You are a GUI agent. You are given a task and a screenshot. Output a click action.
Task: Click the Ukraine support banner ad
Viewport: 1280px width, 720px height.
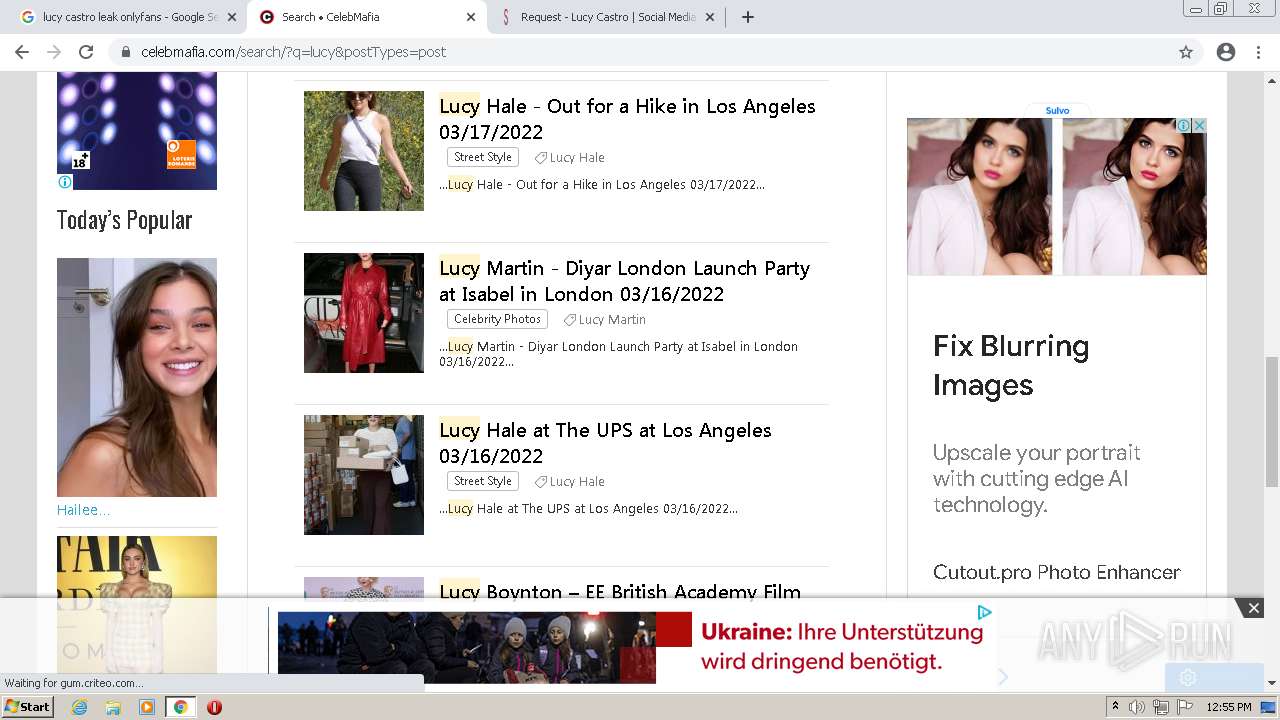pyautogui.click(x=637, y=647)
